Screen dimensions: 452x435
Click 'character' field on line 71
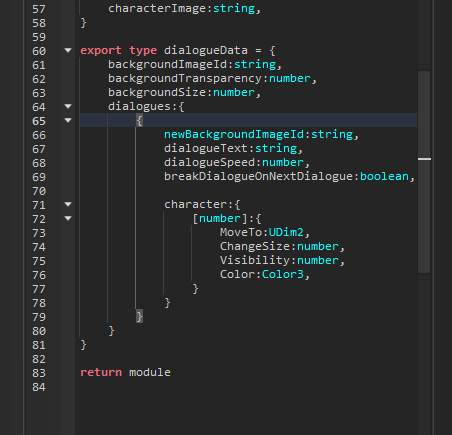(x=195, y=204)
